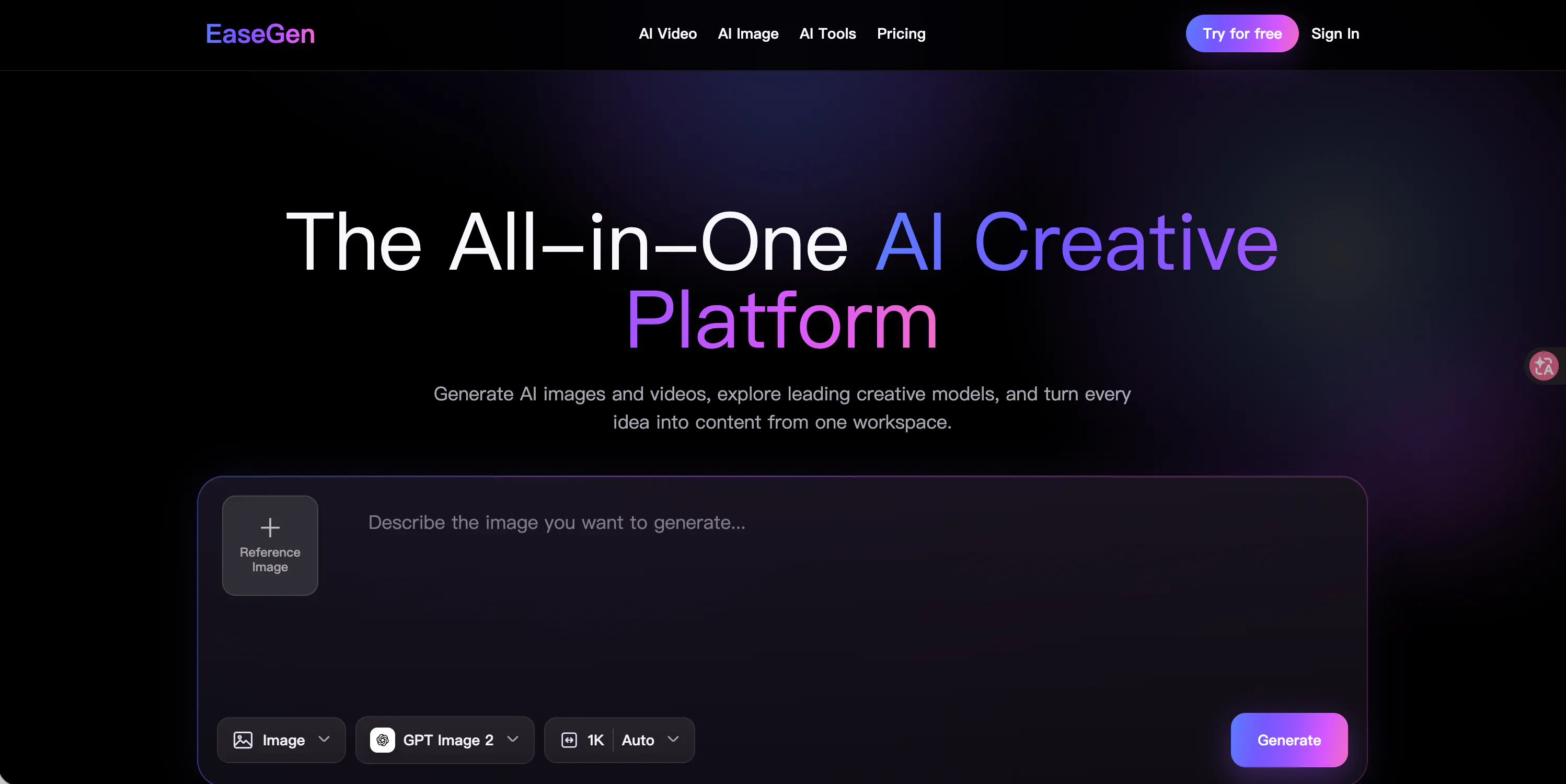
Task: Click the picture icon in Image selector
Action: (x=243, y=740)
